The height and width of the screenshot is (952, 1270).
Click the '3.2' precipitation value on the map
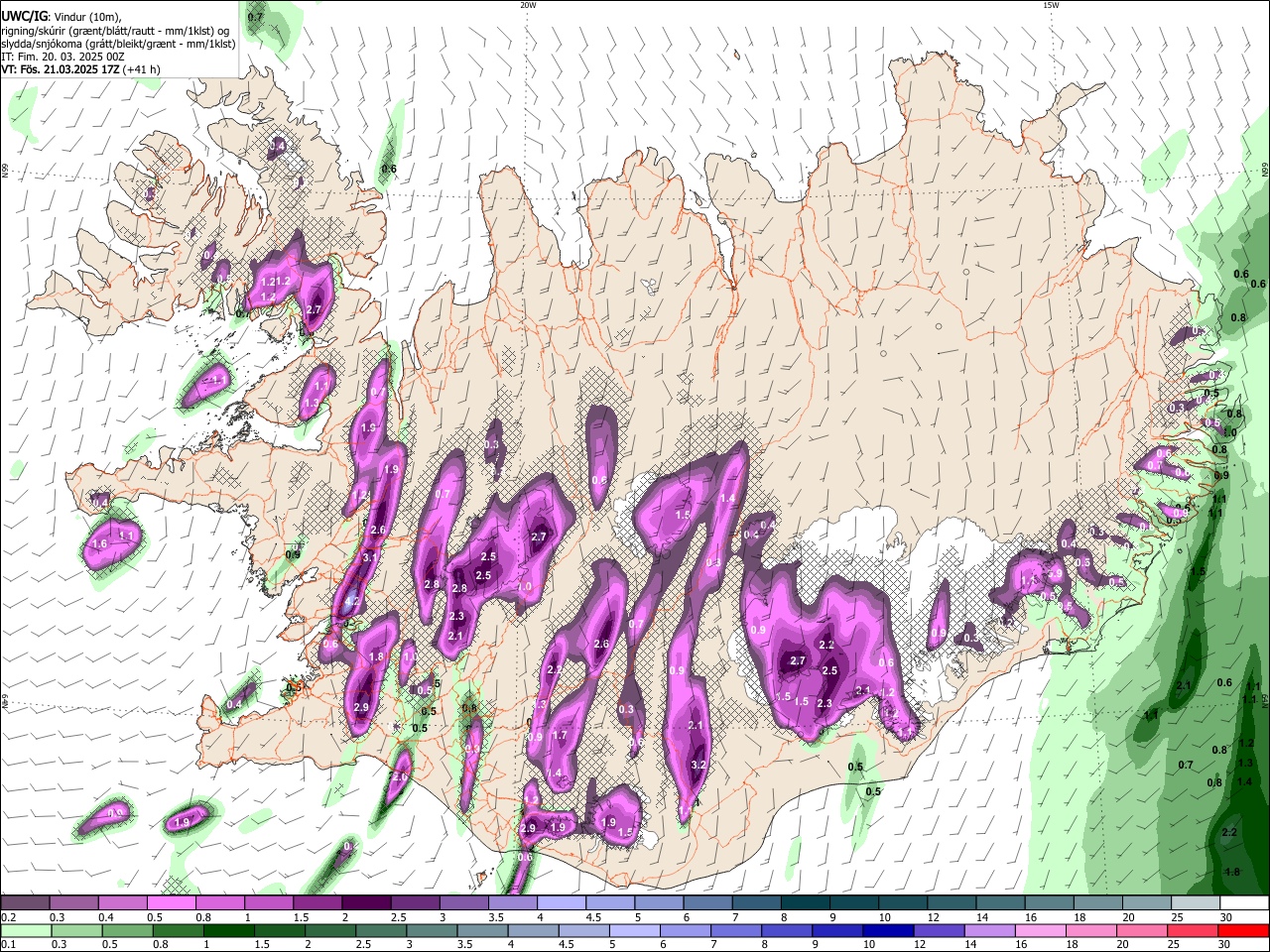pyautogui.click(x=698, y=765)
